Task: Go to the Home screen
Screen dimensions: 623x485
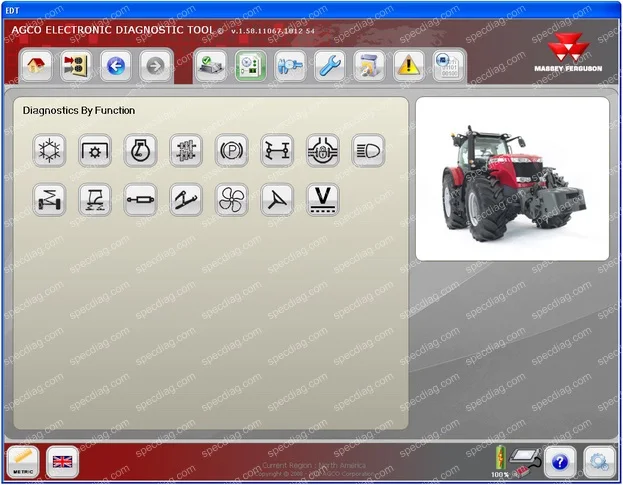Action: coord(36,66)
